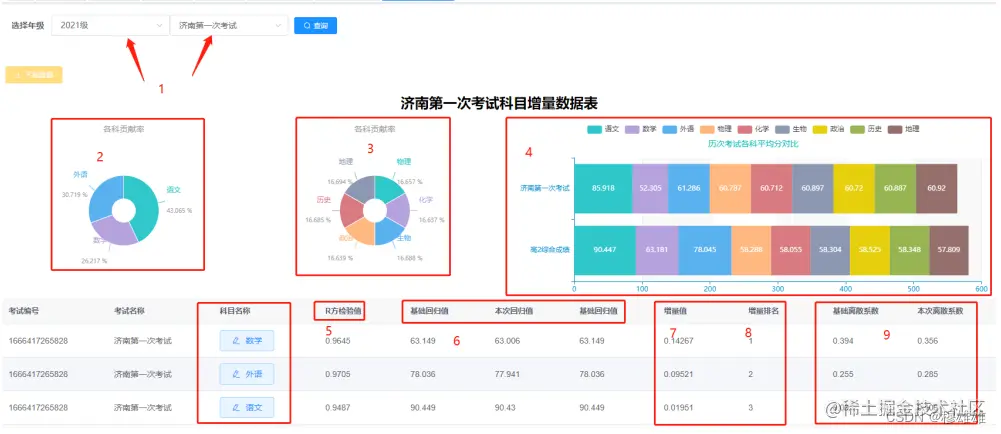
Task: Select the 90.447 bar segment
Action: coord(605,250)
